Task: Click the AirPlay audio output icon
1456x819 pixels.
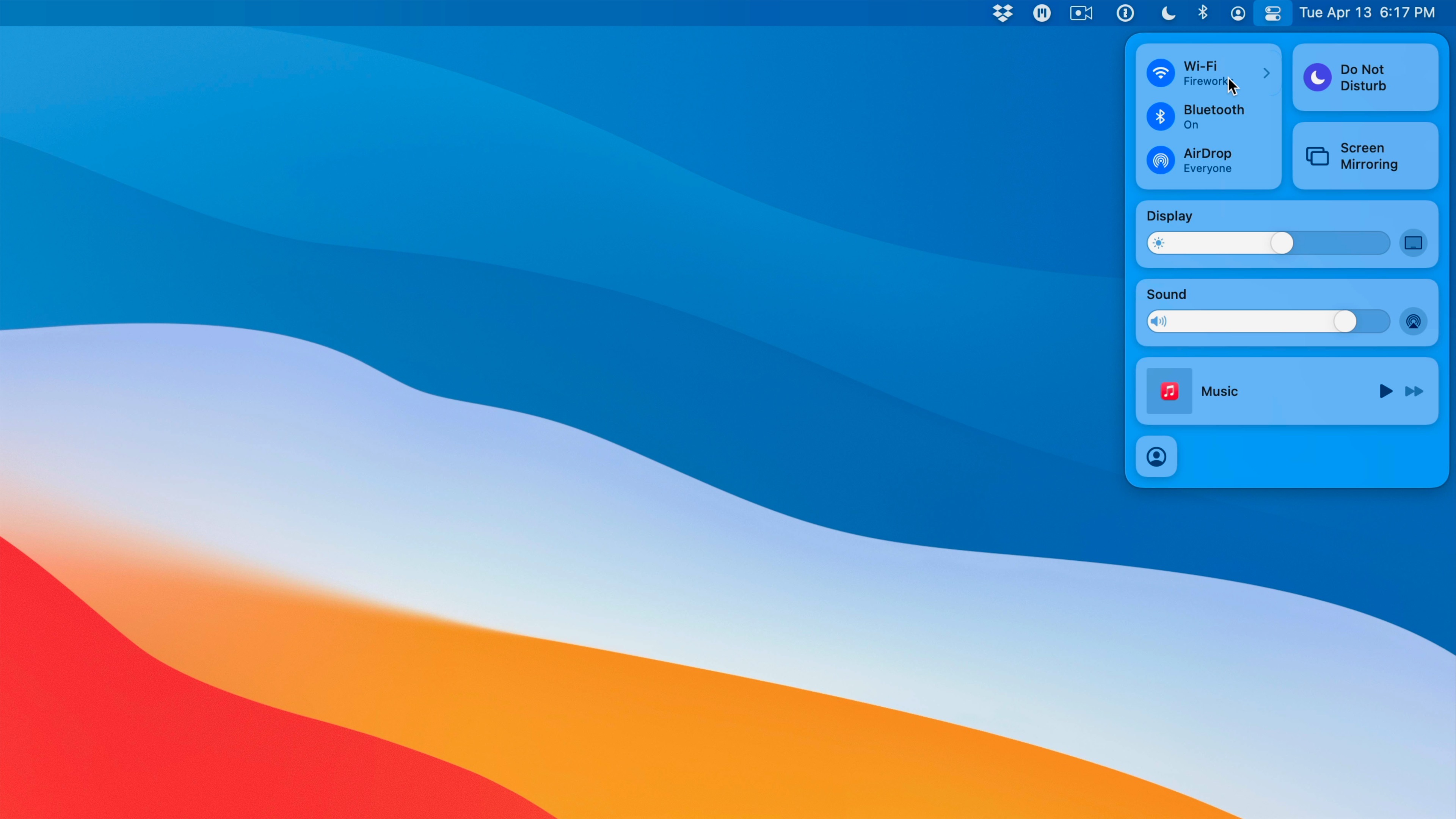Action: pos(1413,321)
